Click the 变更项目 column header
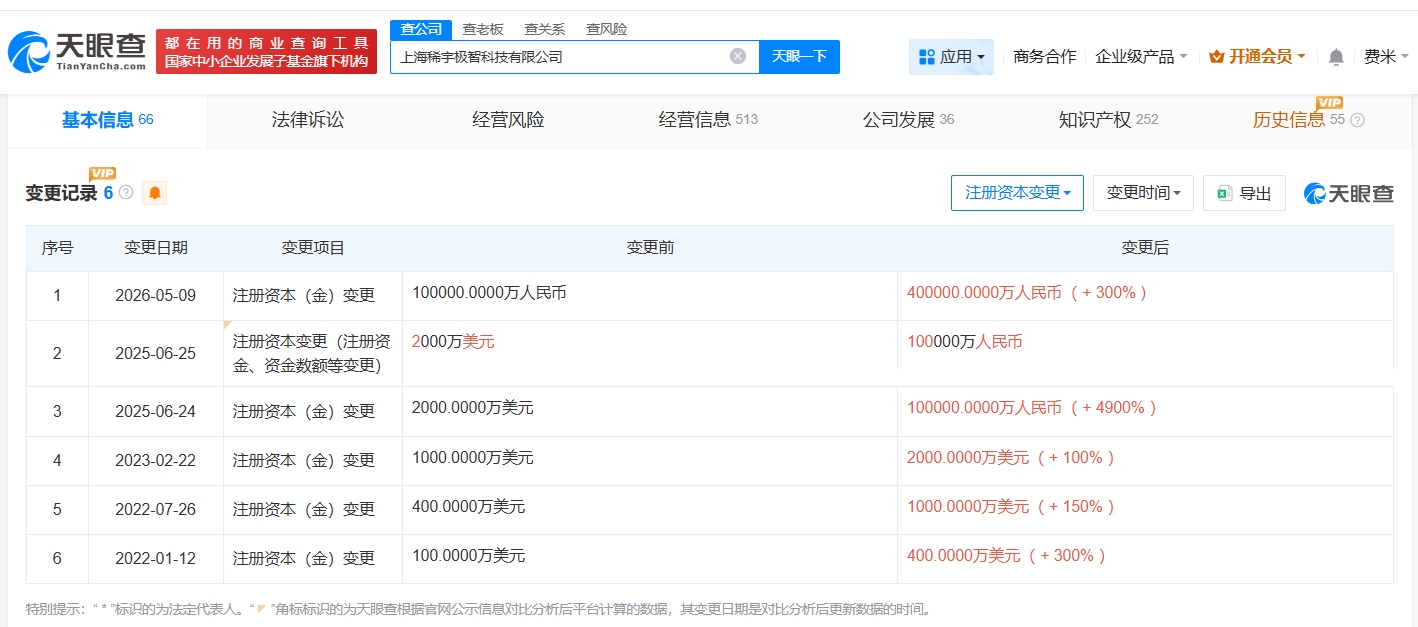 click(x=313, y=248)
